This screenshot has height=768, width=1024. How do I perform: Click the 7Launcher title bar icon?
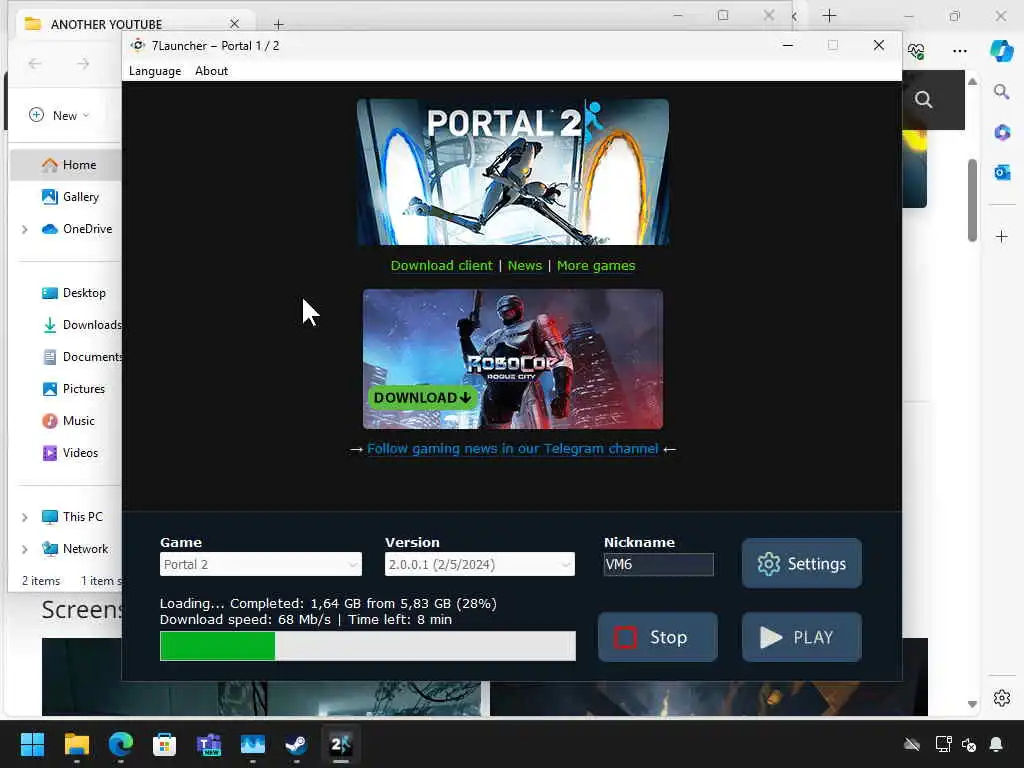pos(138,45)
